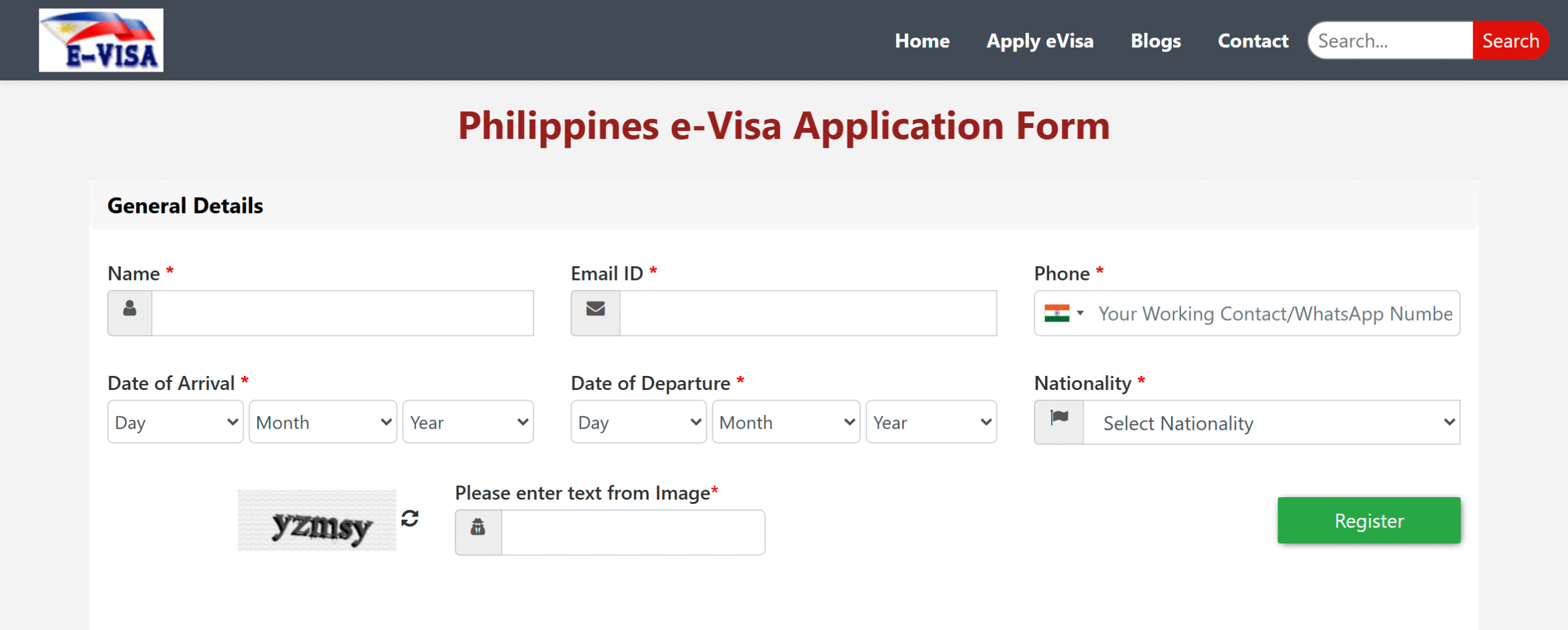Navigate to Blogs
The image size is (1568, 630).
(1155, 41)
